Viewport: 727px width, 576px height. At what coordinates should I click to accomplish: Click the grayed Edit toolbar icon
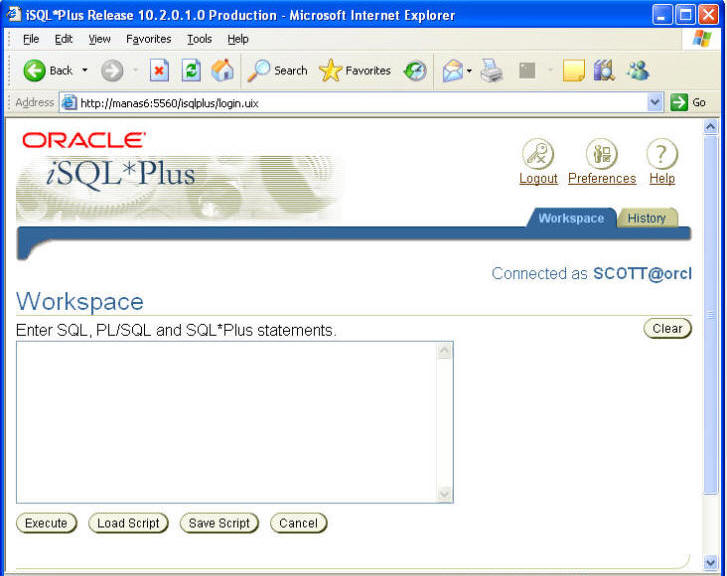coord(527,70)
